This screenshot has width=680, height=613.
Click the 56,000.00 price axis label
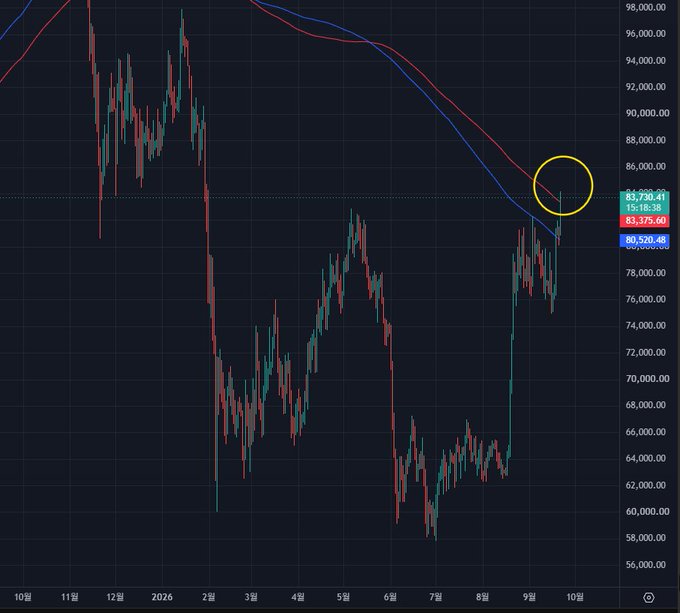point(645,564)
